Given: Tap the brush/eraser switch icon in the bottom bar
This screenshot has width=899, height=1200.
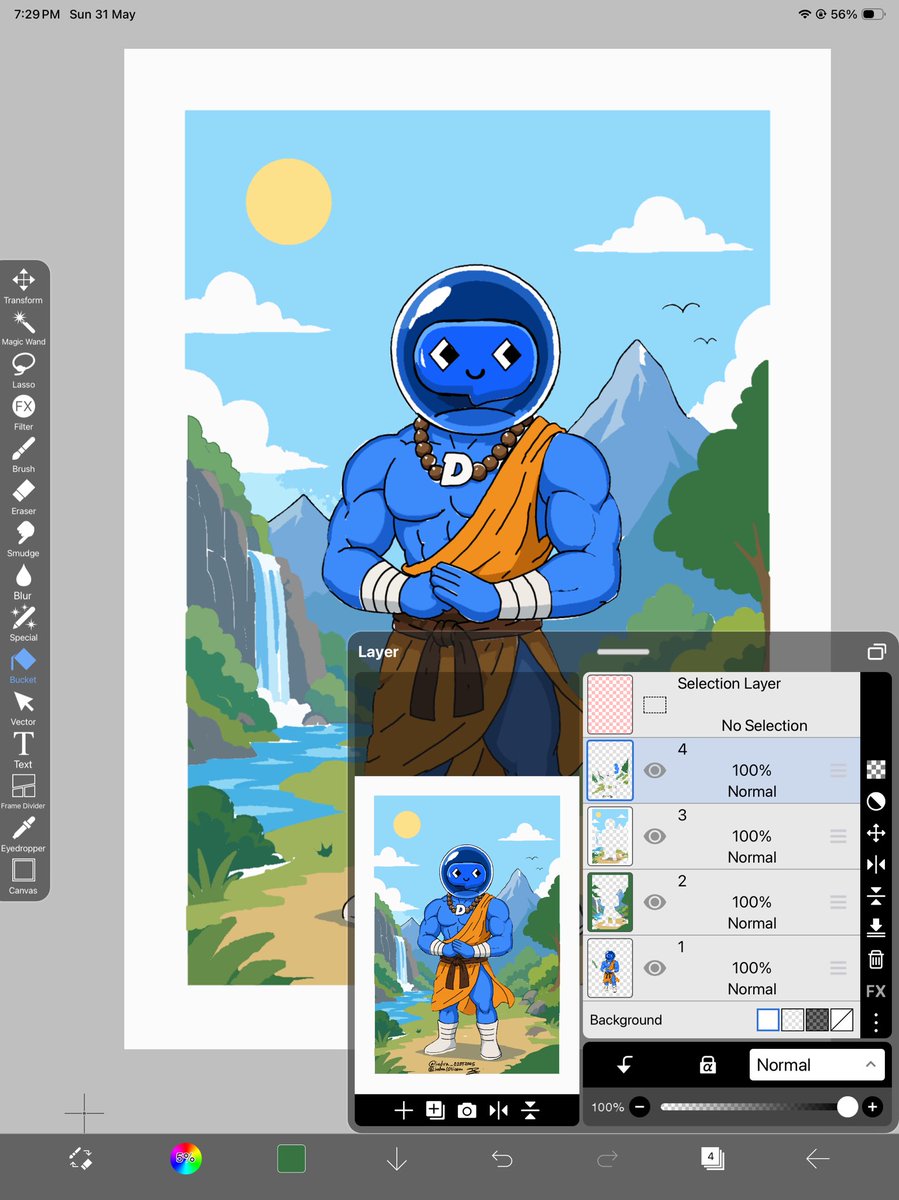Looking at the screenshot, I should (x=81, y=1158).
